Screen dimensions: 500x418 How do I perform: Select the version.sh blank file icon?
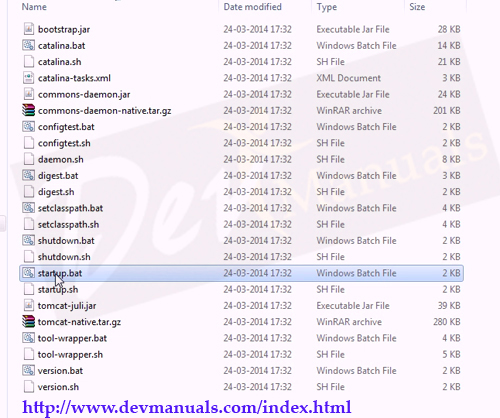tap(29, 387)
